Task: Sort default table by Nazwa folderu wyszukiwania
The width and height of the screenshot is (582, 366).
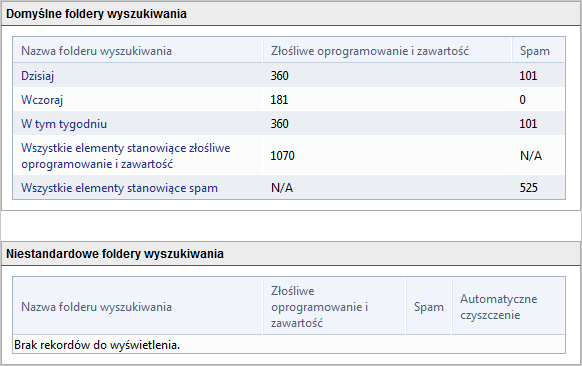Action: (x=97, y=51)
